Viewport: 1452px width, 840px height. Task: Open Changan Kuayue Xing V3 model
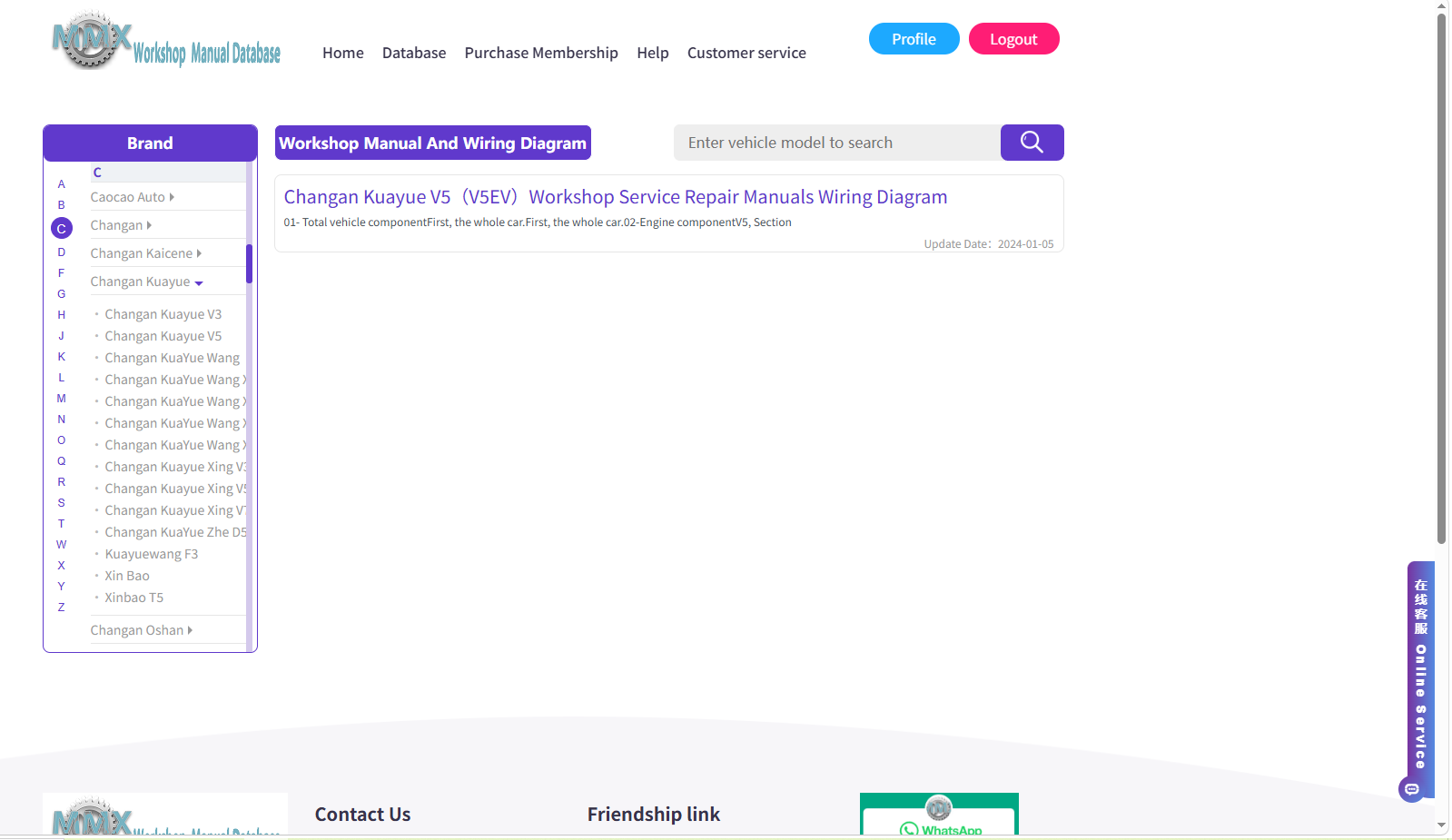pos(175,467)
